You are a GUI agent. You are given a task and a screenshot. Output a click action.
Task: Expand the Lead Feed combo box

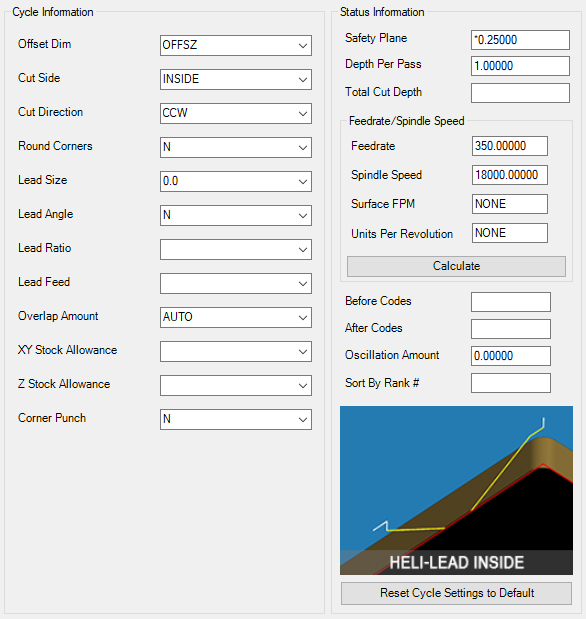[x=236, y=283]
